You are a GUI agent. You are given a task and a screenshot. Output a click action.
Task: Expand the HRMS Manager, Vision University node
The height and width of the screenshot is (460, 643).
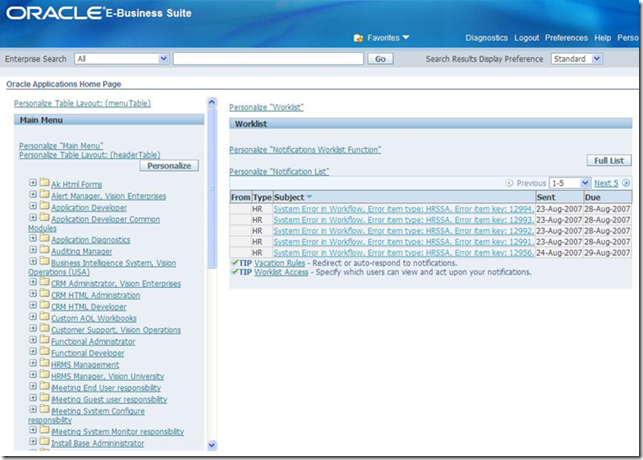pos(33,374)
